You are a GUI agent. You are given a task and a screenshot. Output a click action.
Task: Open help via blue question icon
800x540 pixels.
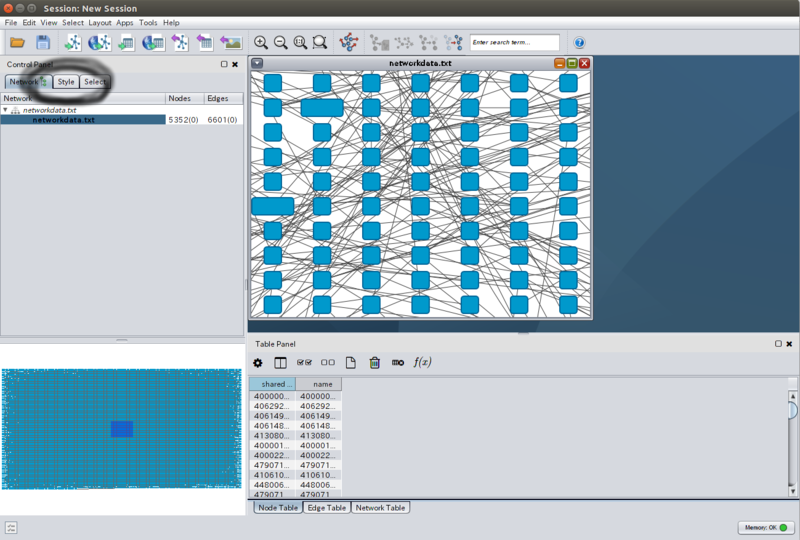tap(579, 43)
